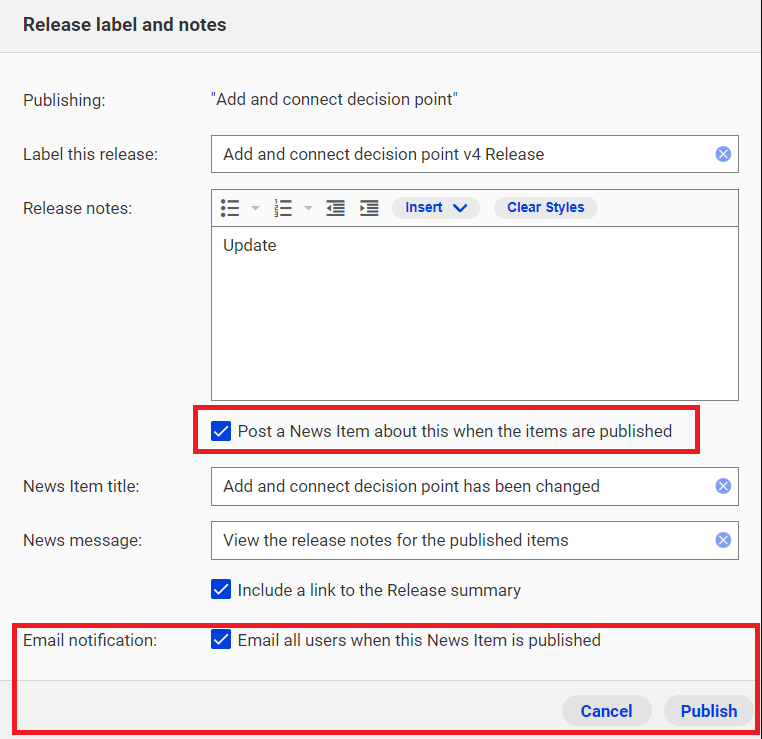Edit the News Item title field

click(x=462, y=486)
